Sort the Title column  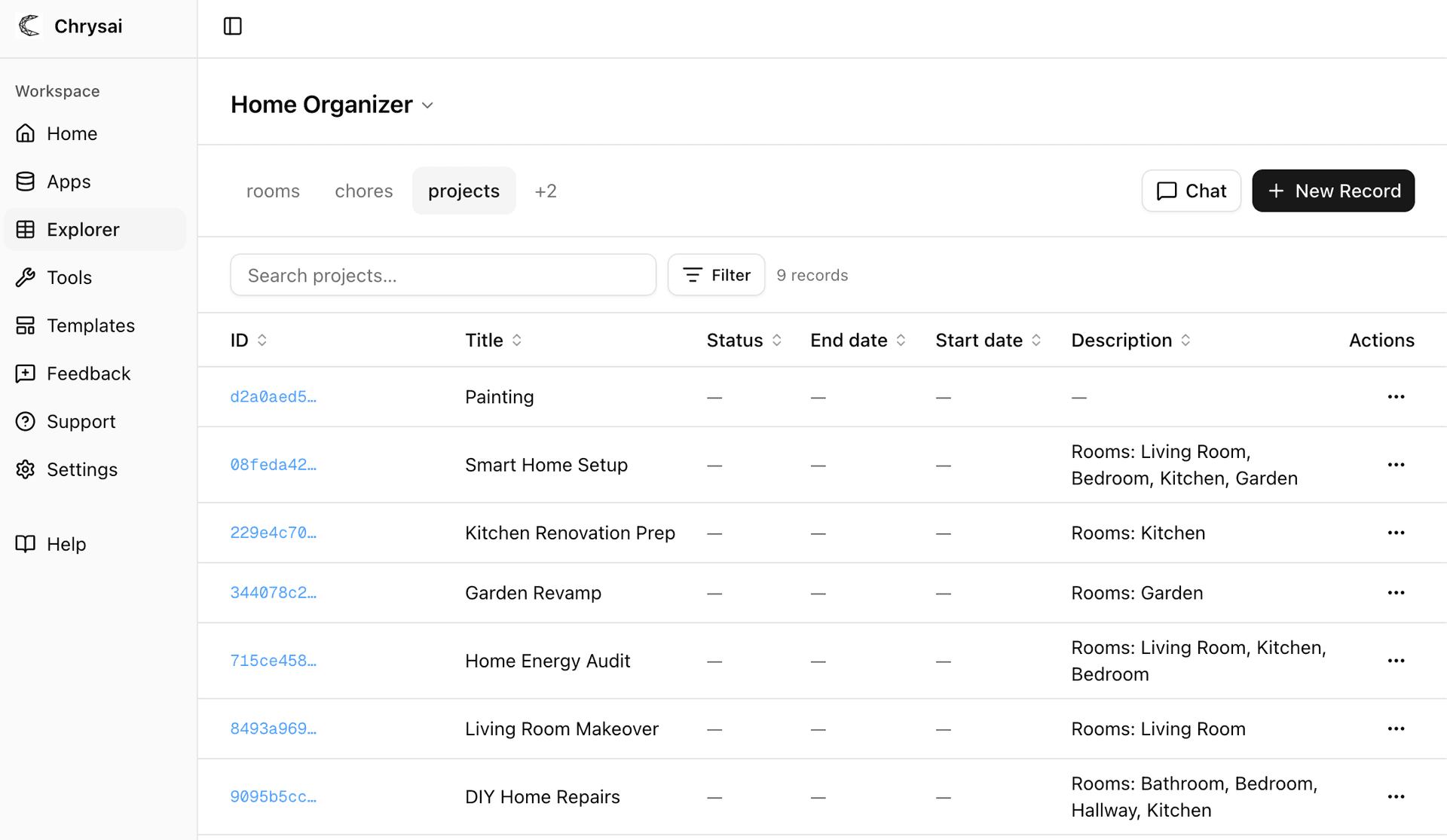(517, 340)
